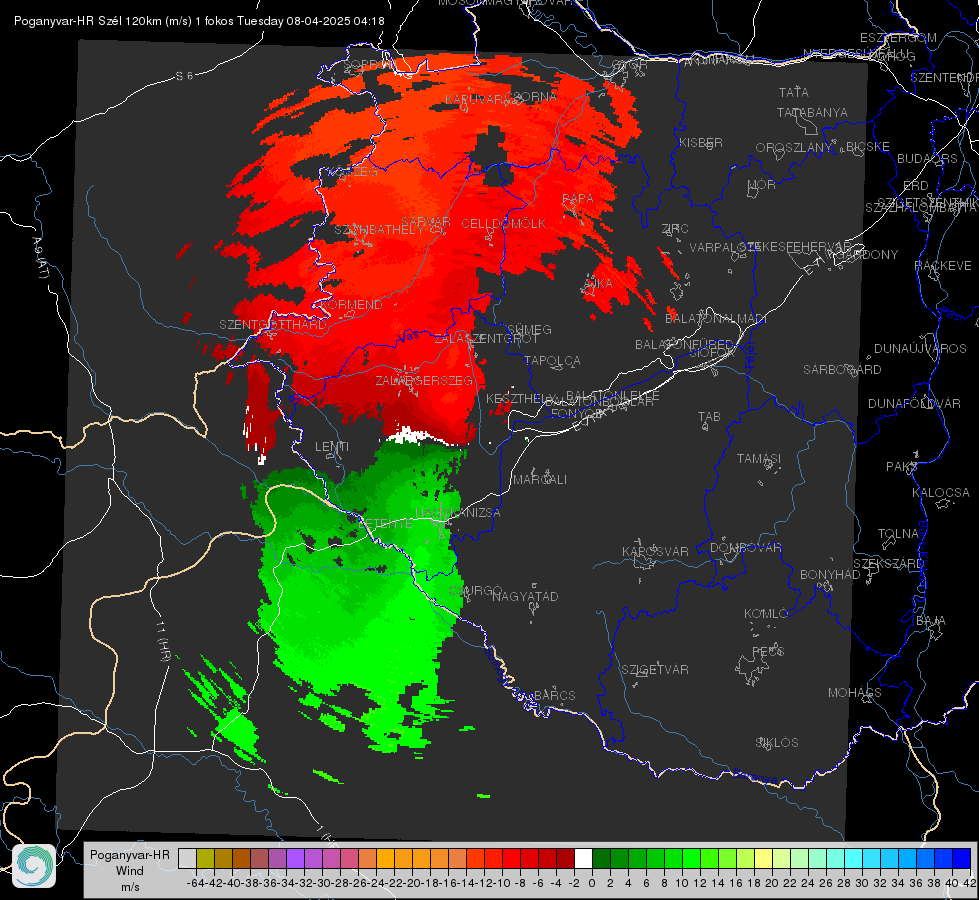Select the PAKS town label
The image size is (979, 900).
901,467
